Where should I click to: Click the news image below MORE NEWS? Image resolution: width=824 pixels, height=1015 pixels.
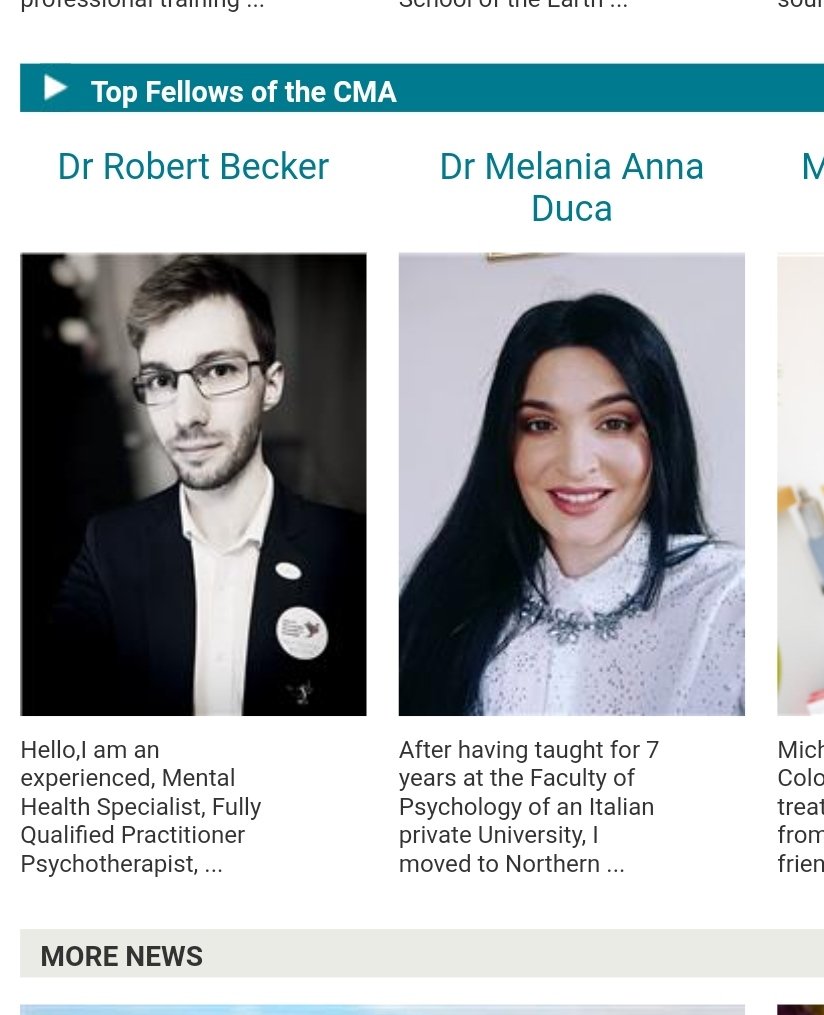383,1010
